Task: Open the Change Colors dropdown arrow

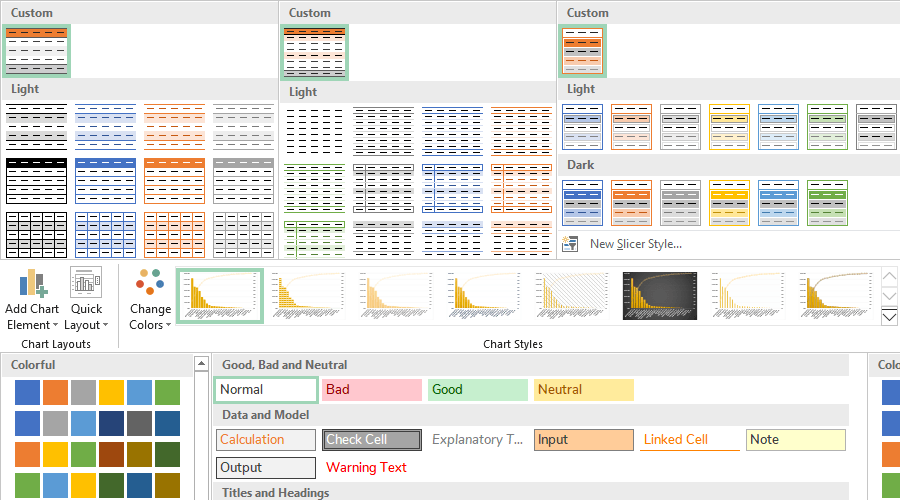Action: 168,325
